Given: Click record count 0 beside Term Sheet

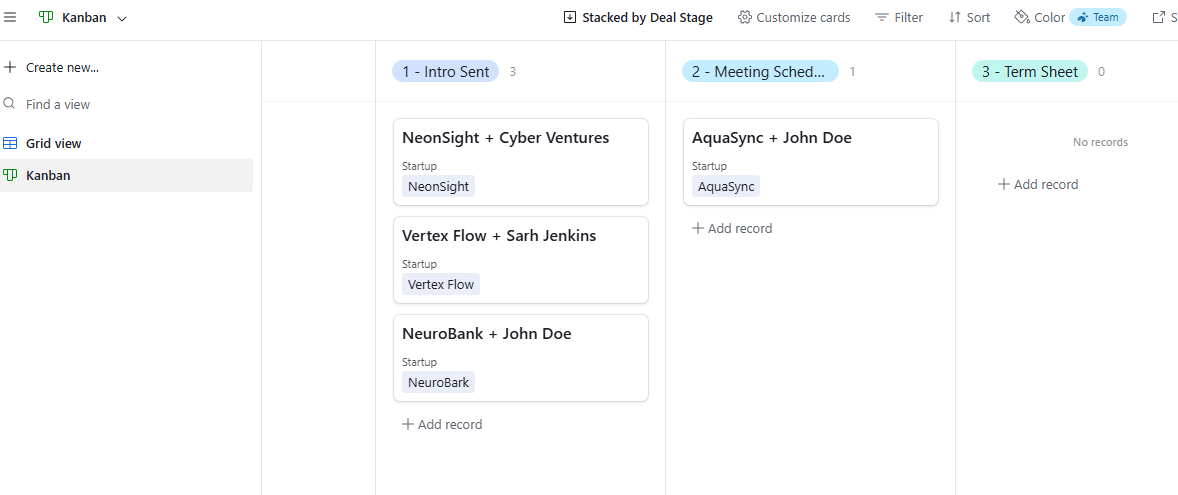Looking at the screenshot, I should (1101, 72).
